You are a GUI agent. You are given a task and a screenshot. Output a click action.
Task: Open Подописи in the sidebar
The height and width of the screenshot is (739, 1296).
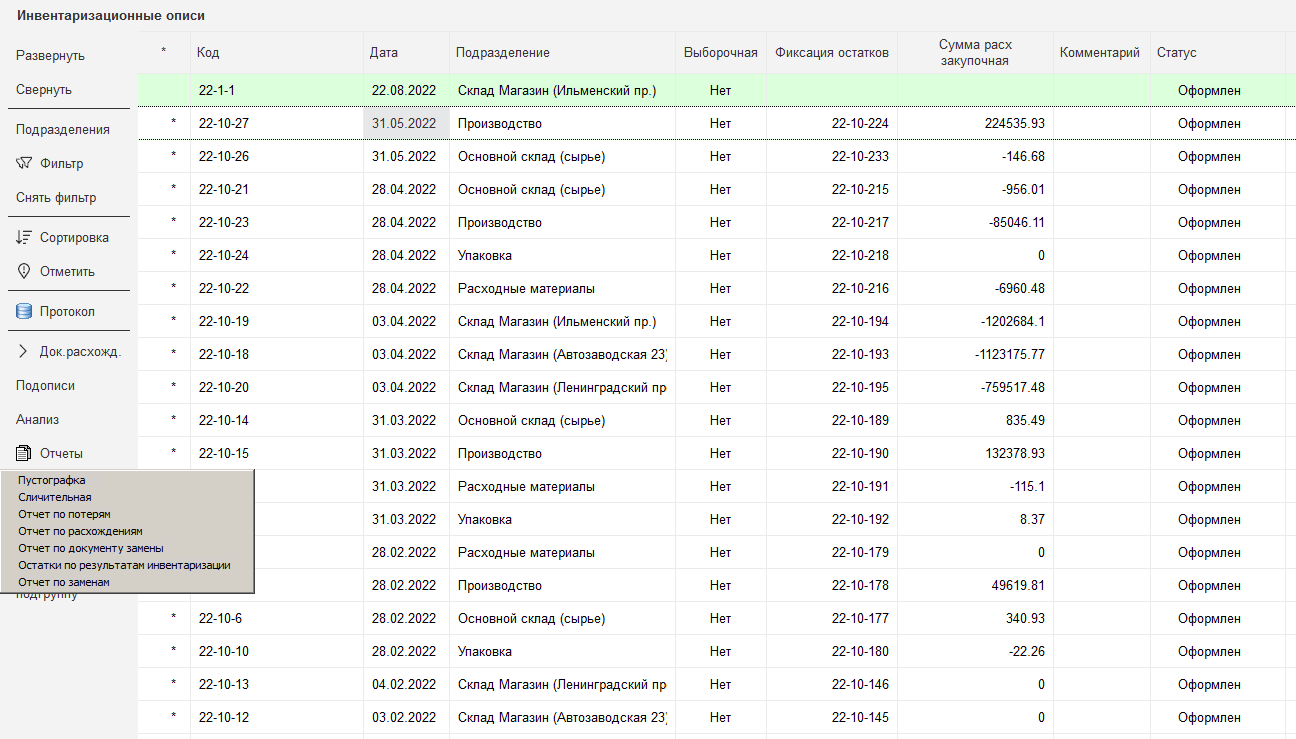pos(45,386)
